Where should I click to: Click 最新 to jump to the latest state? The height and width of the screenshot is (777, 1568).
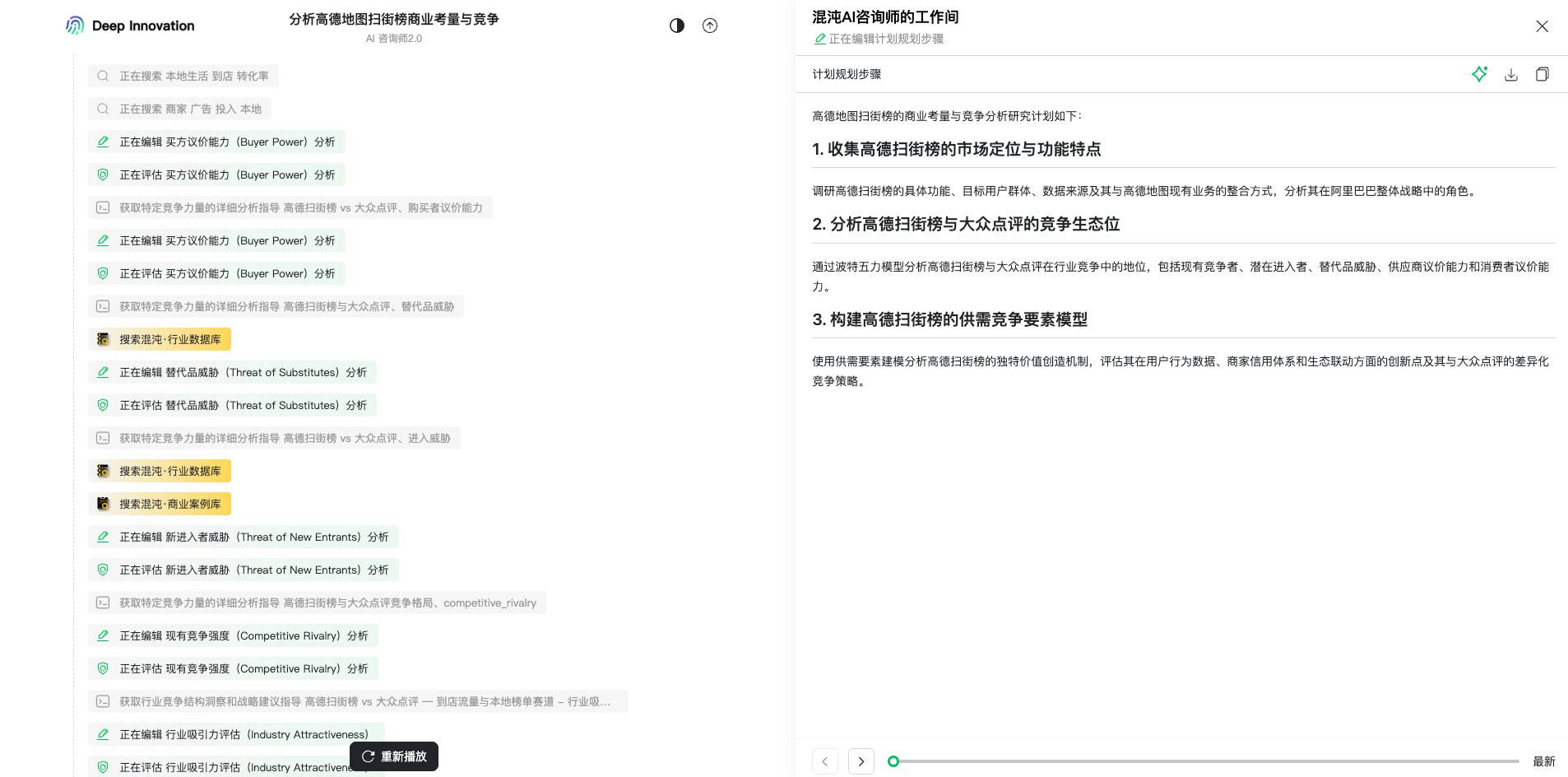click(1545, 761)
